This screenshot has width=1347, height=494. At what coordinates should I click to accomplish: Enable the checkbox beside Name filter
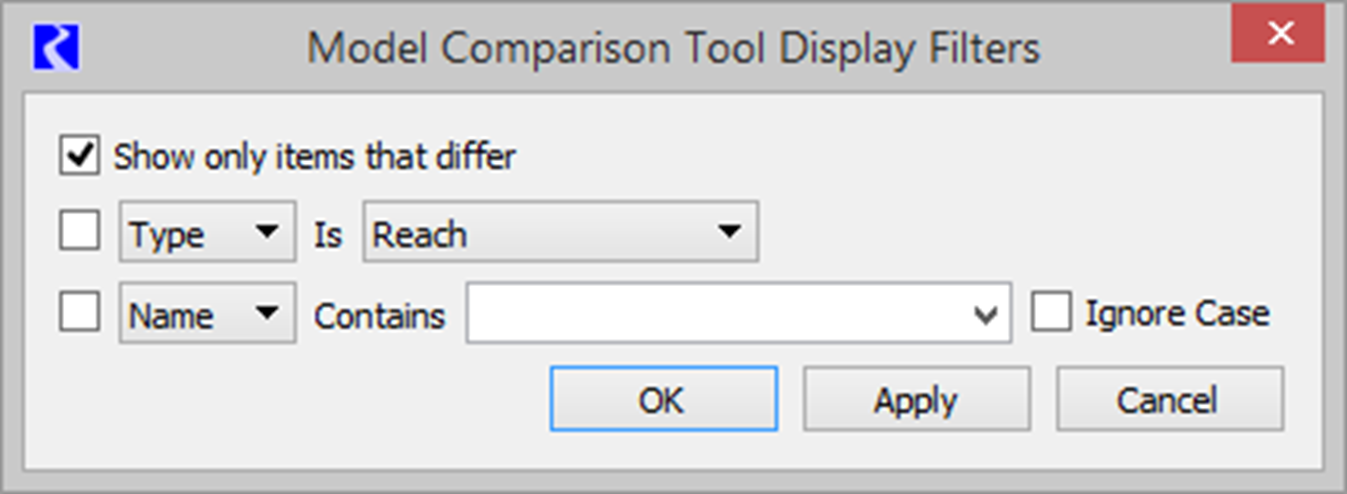[79, 314]
